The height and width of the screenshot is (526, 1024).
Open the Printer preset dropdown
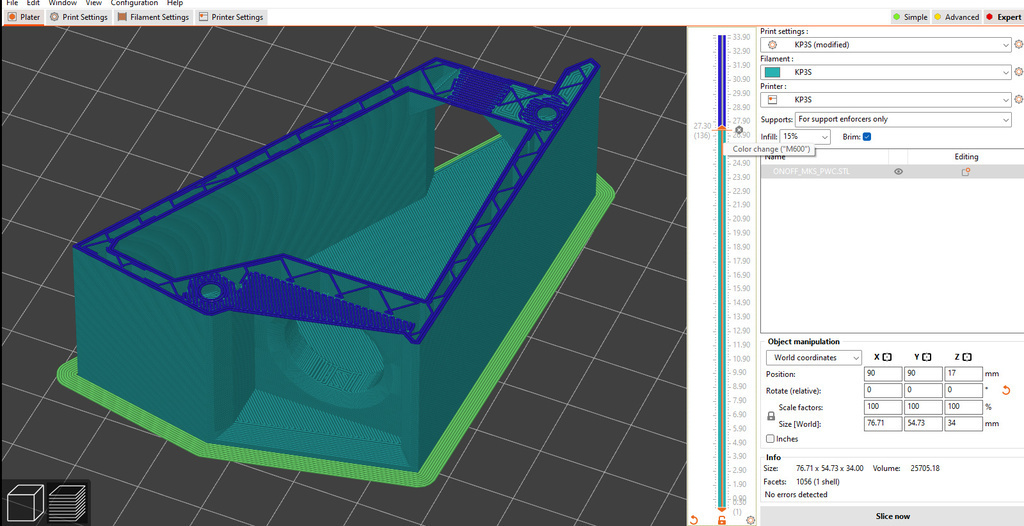(886, 99)
